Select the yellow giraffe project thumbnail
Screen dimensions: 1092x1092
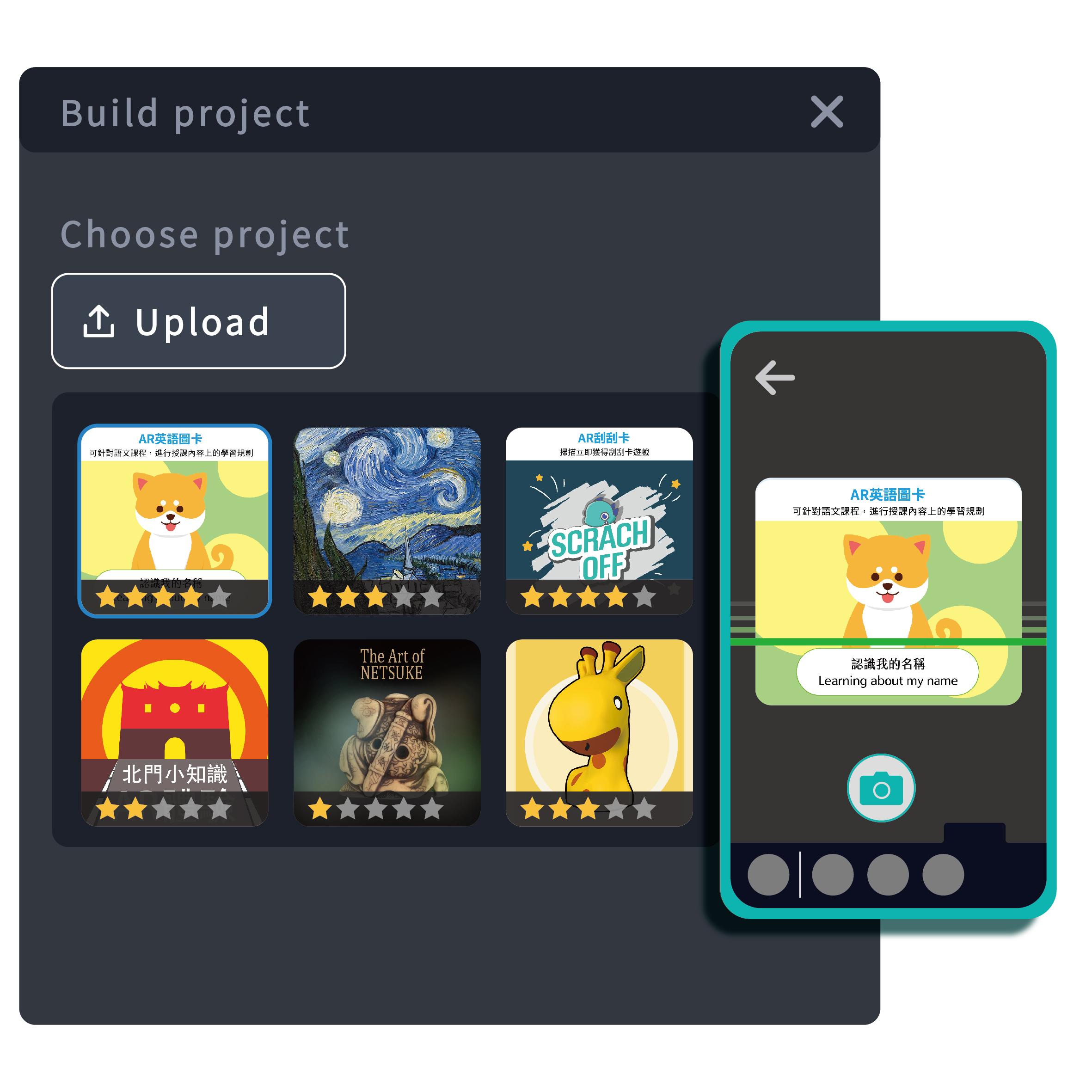pos(599,732)
